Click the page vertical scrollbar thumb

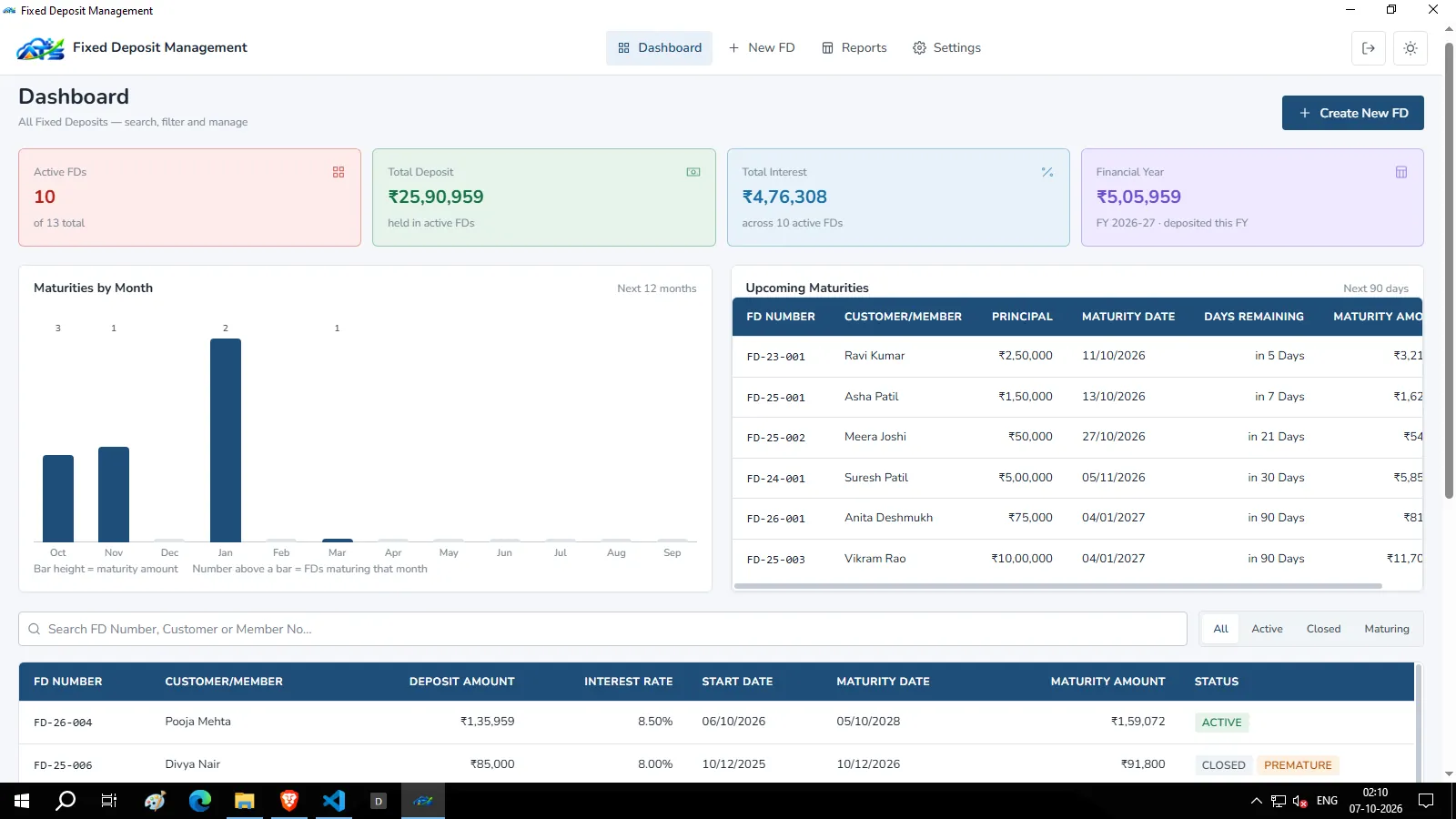pos(1449,270)
